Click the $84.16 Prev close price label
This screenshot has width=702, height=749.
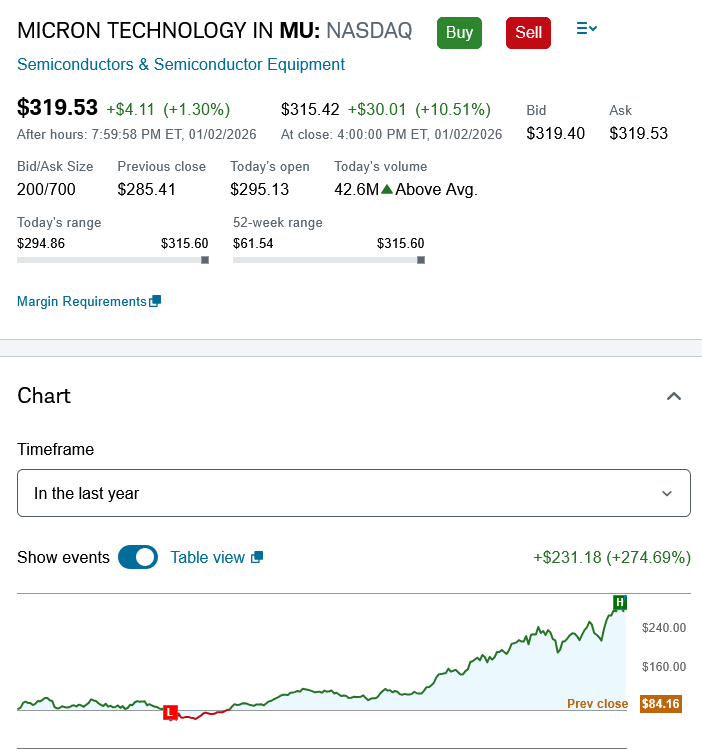[660, 704]
